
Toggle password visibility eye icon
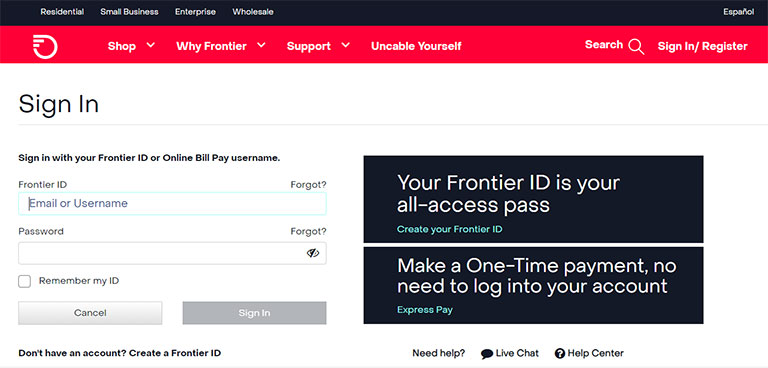click(313, 253)
